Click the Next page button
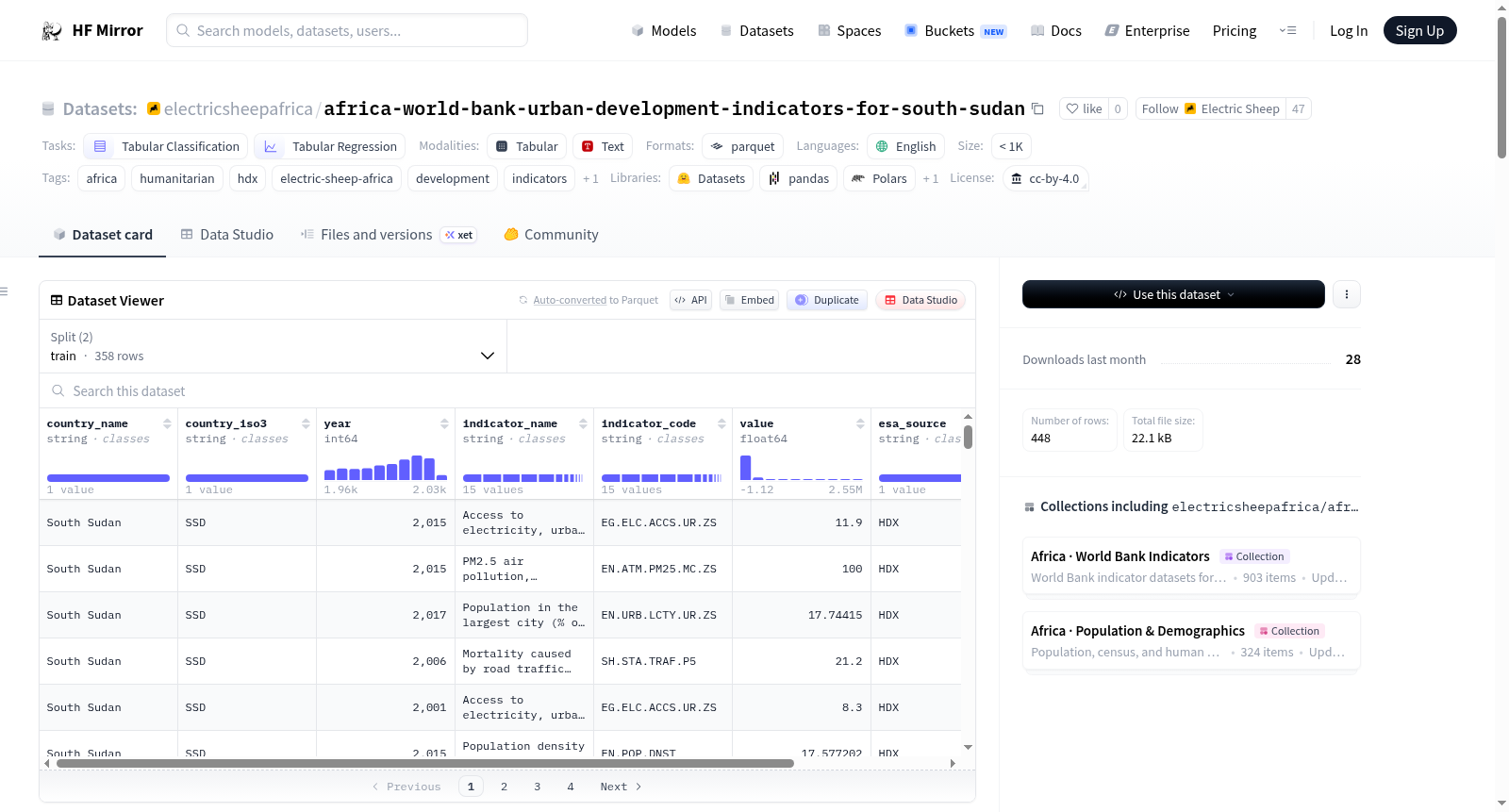Viewport: 1509px width, 812px height. point(621,787)
